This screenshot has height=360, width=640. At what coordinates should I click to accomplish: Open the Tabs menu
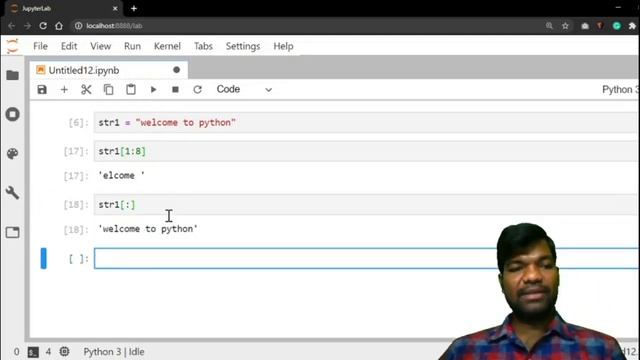coord(203,46)
